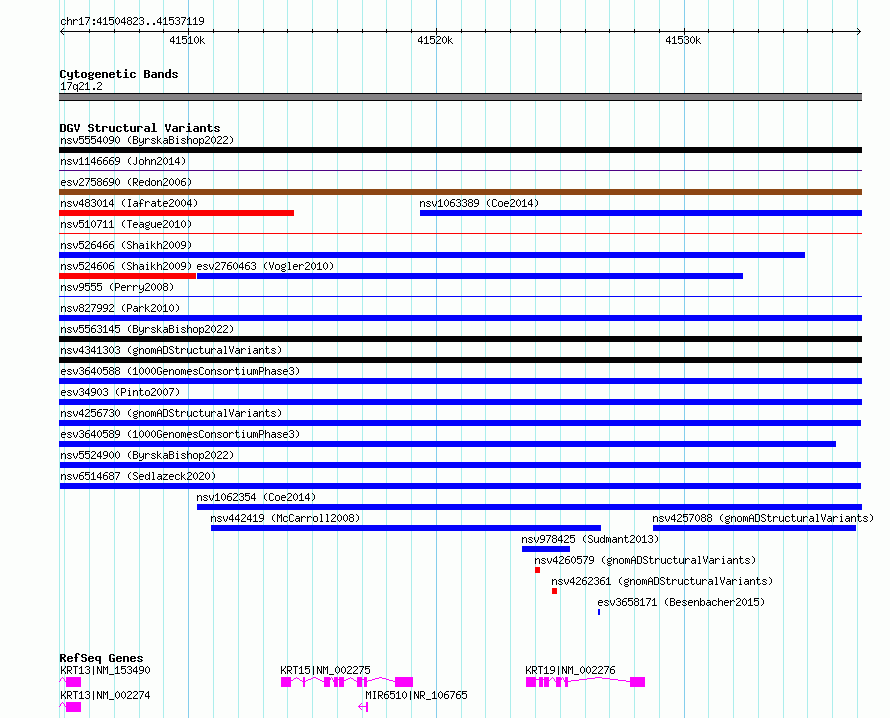Viewport: 890px width, 718px height.
Task: Select the KRT13|NM_002274 gene glyph
Action: click(x=70, y=707)
